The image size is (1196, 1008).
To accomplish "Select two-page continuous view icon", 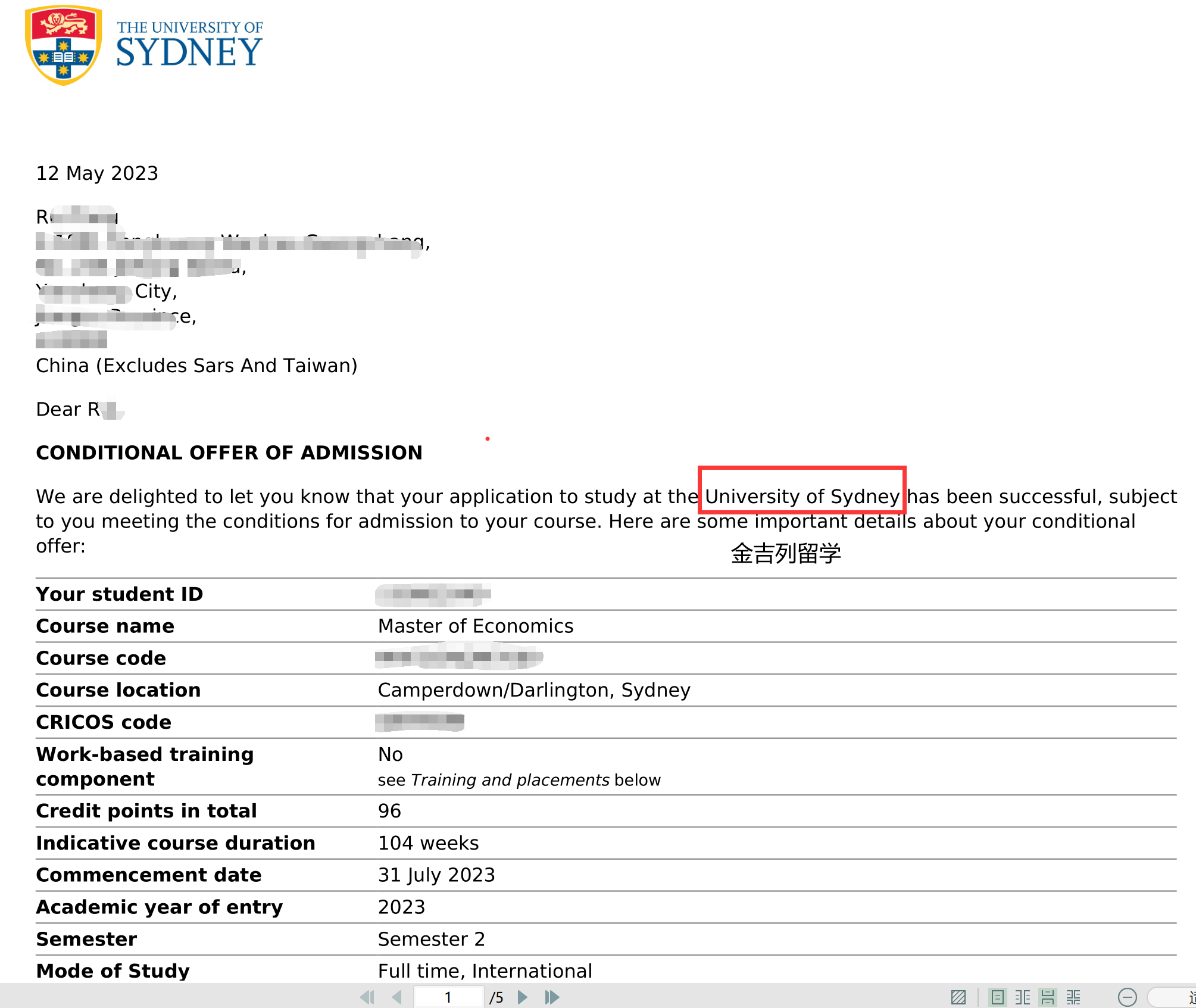I will click(x=1073, y=997).
